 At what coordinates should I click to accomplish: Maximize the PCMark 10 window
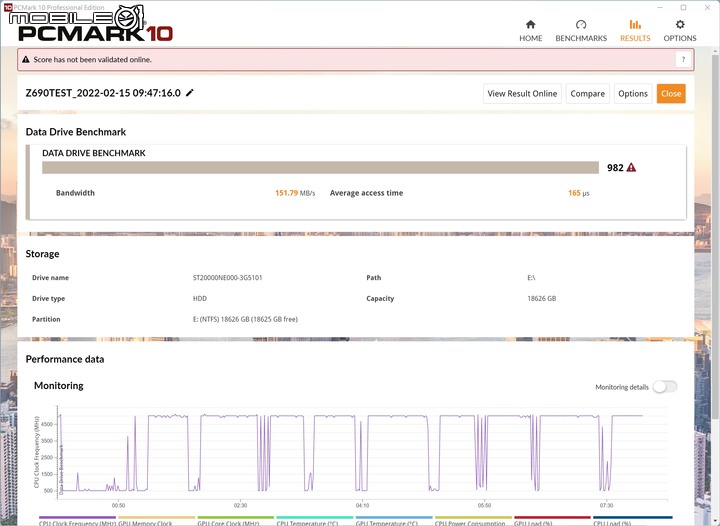[683, 7]
